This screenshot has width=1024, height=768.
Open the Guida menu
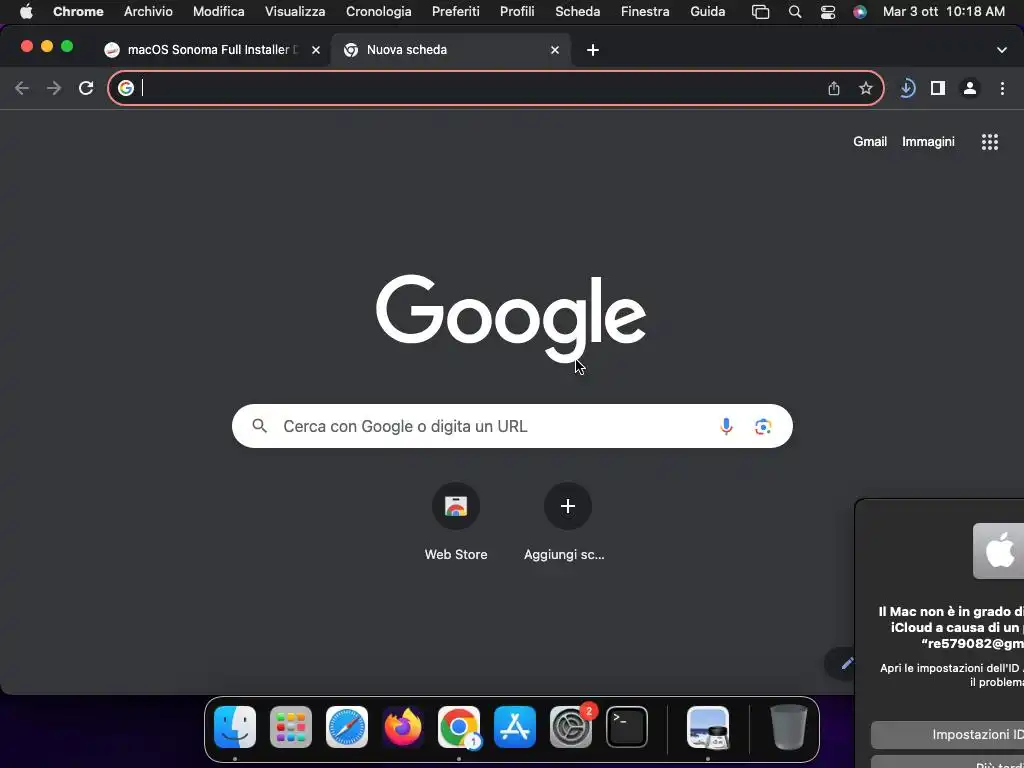pos(708,12)
